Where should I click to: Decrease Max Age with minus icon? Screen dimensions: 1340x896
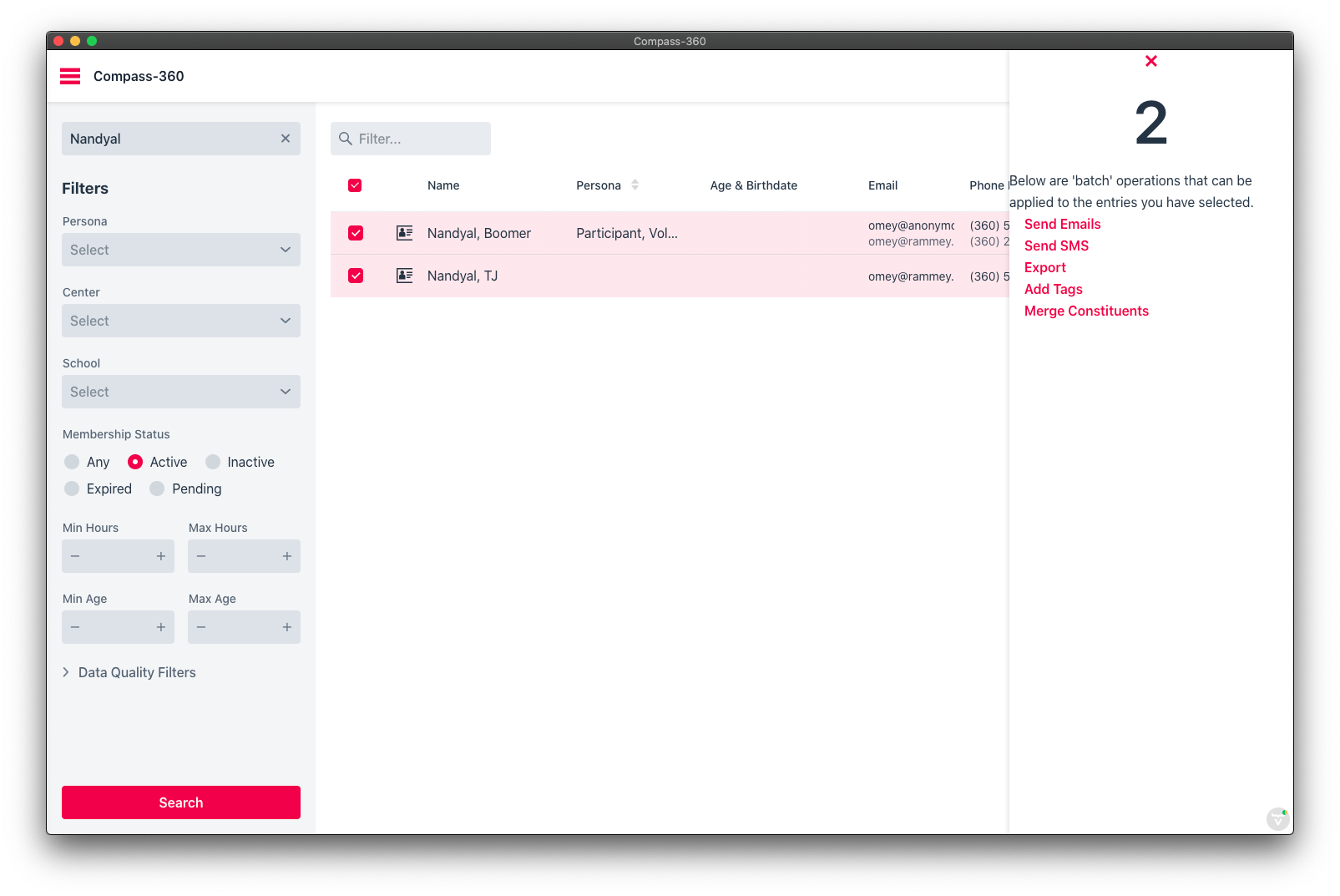[201, 627]
